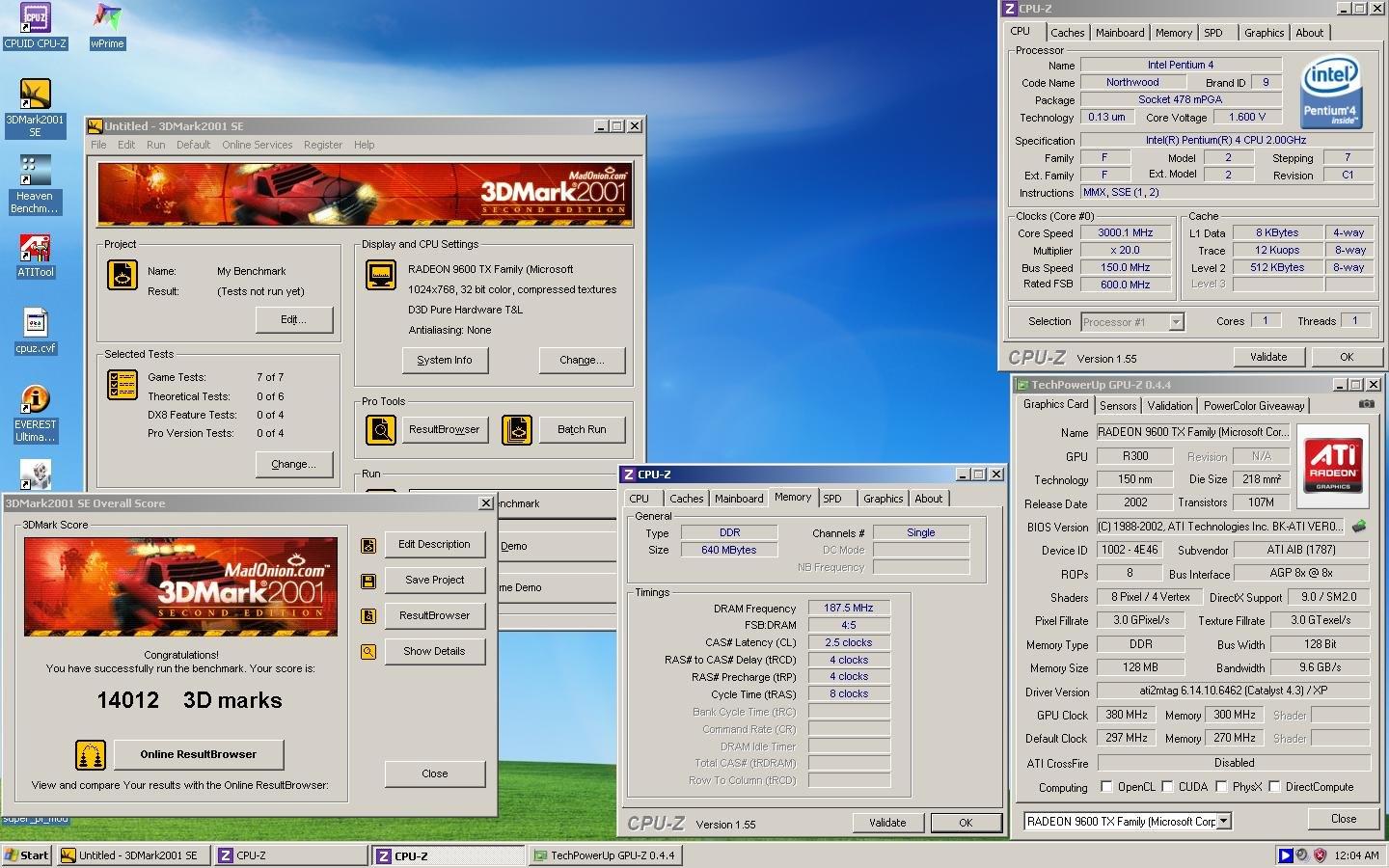Open the RADEON 9600 TX card dropdown
Viewport: 1389px width, 868px height.
tap(1224, 822)
